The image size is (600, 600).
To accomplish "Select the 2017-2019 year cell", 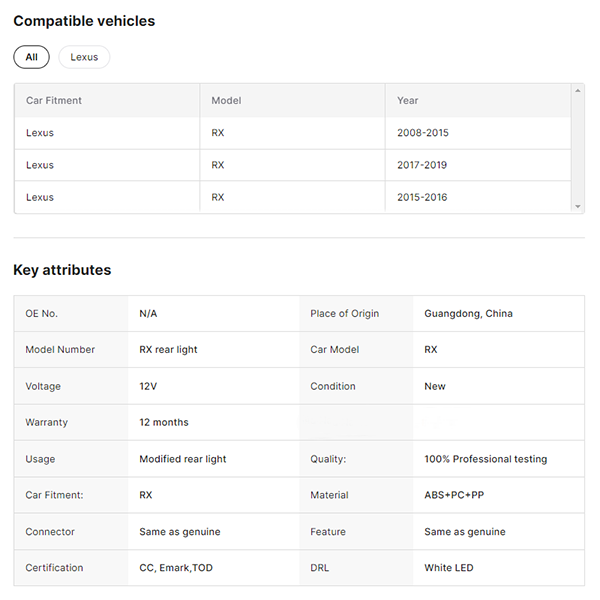I will click(422, 165).
